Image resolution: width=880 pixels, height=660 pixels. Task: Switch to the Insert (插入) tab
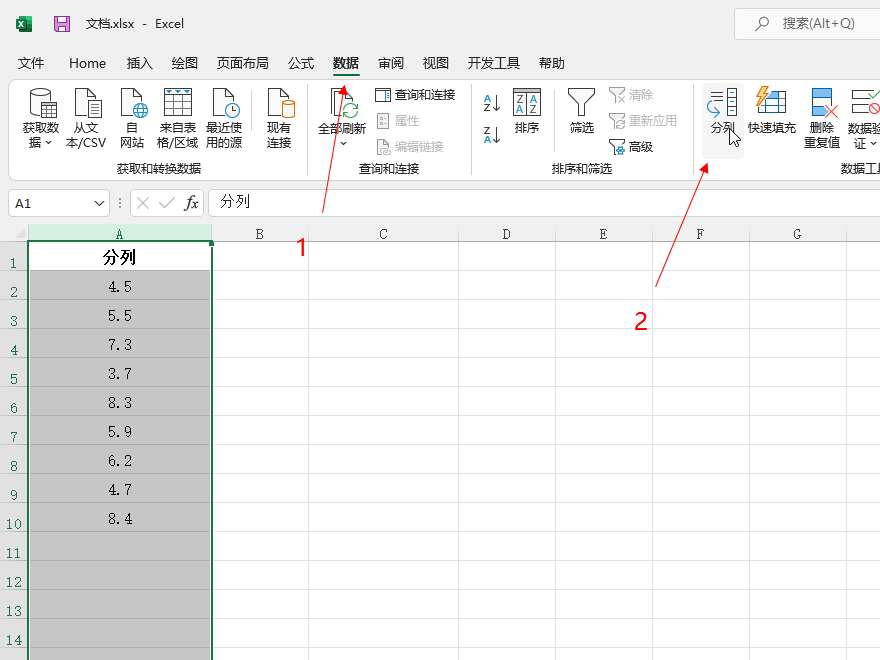point(140,63)
